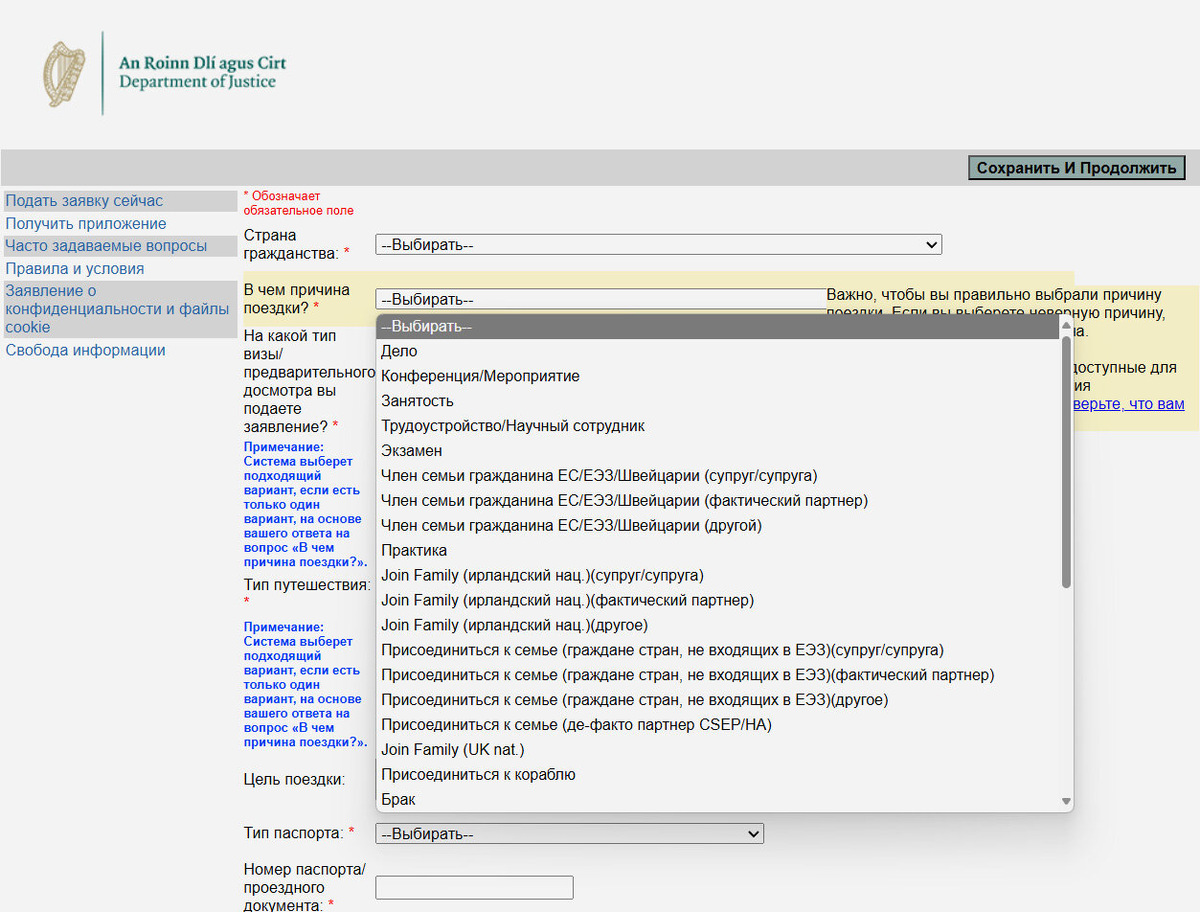Image resolution: width=1200 pixels, height=912 pixels.
Task: Click the dropdown list scrollbar thumb
Action: 1066,462
